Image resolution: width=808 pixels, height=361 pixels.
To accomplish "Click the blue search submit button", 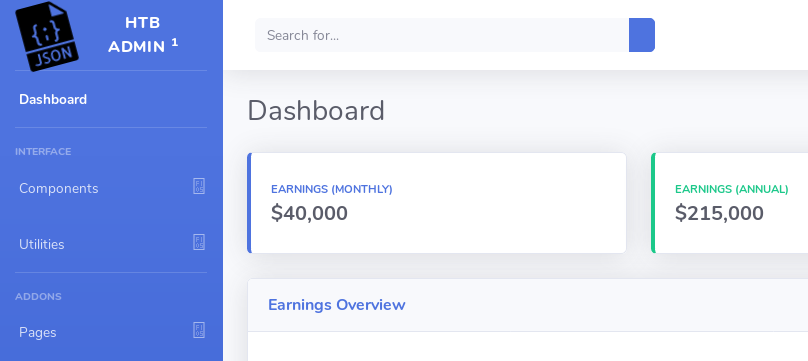I will pos(642,35).
